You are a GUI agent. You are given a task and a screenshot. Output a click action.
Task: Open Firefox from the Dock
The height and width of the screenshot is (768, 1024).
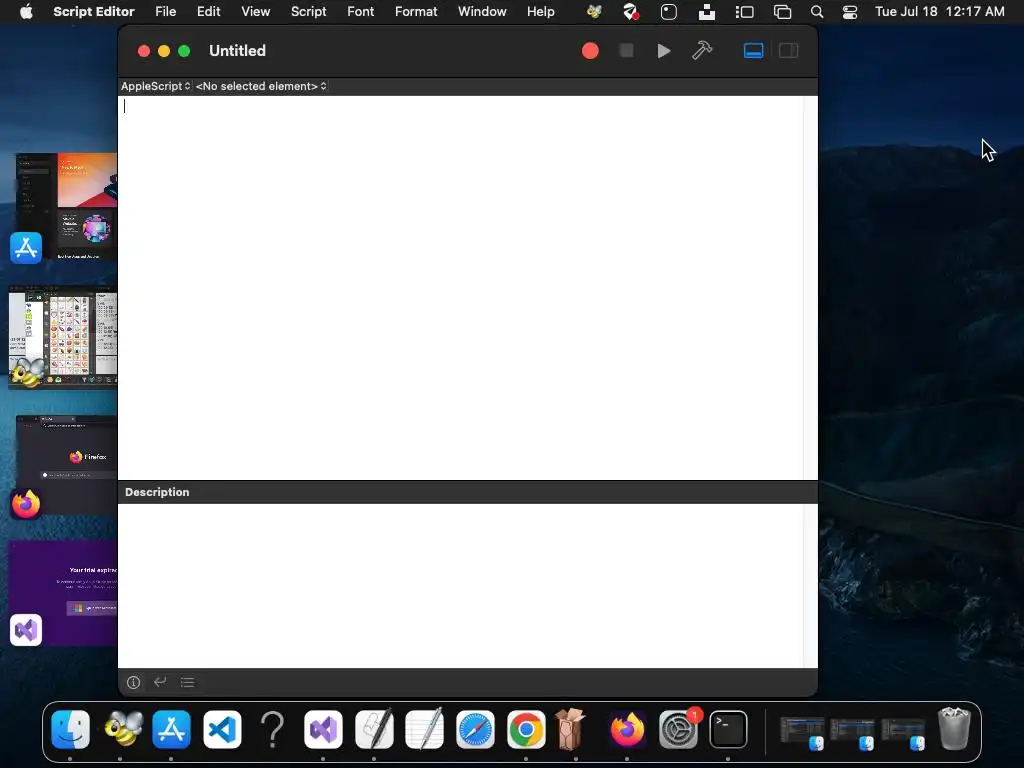tap(627, 729)
